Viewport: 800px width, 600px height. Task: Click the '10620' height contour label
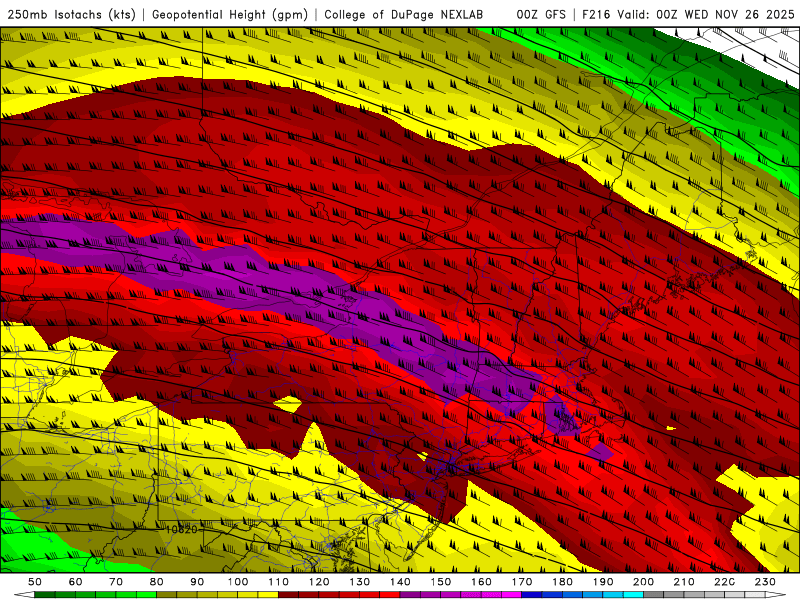coord(182,530)
